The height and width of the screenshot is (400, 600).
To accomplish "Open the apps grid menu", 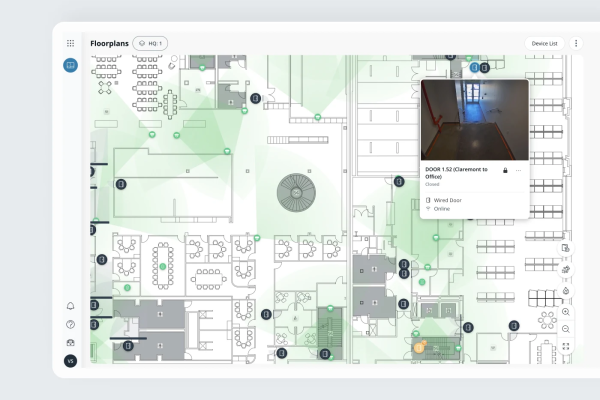I will pos(70,44).
